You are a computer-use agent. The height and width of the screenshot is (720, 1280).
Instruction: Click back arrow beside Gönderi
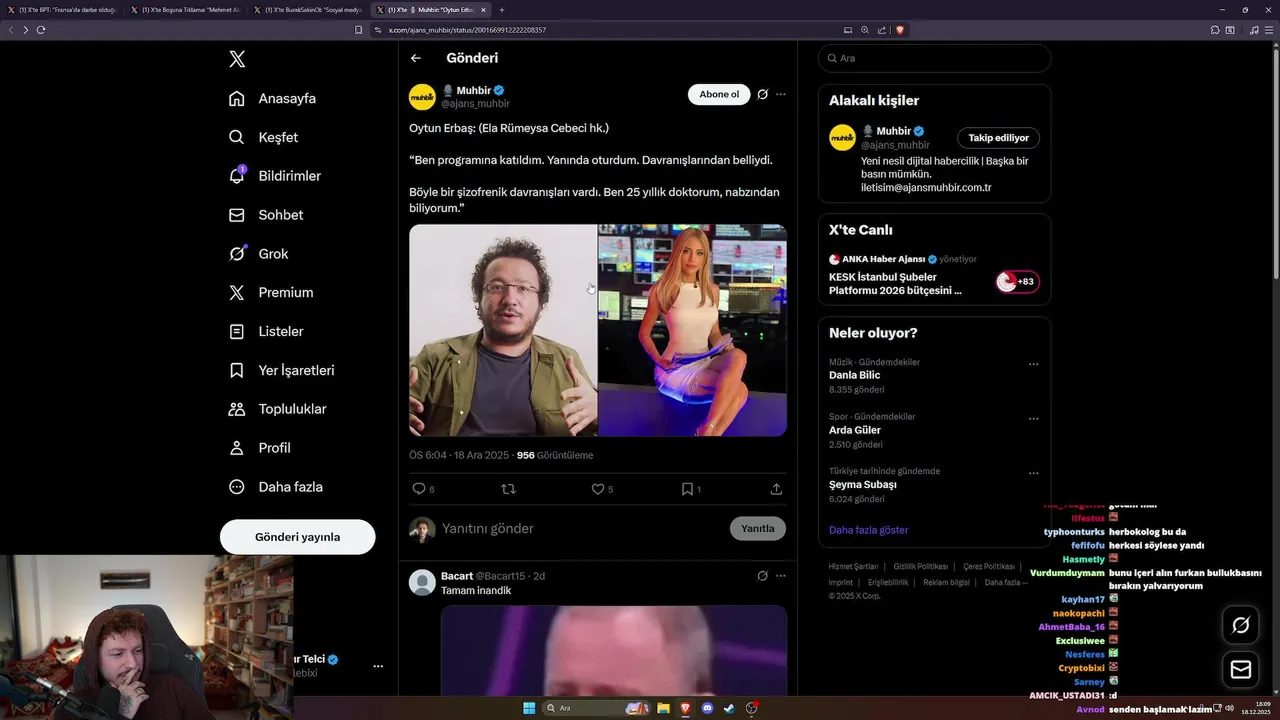416,58
